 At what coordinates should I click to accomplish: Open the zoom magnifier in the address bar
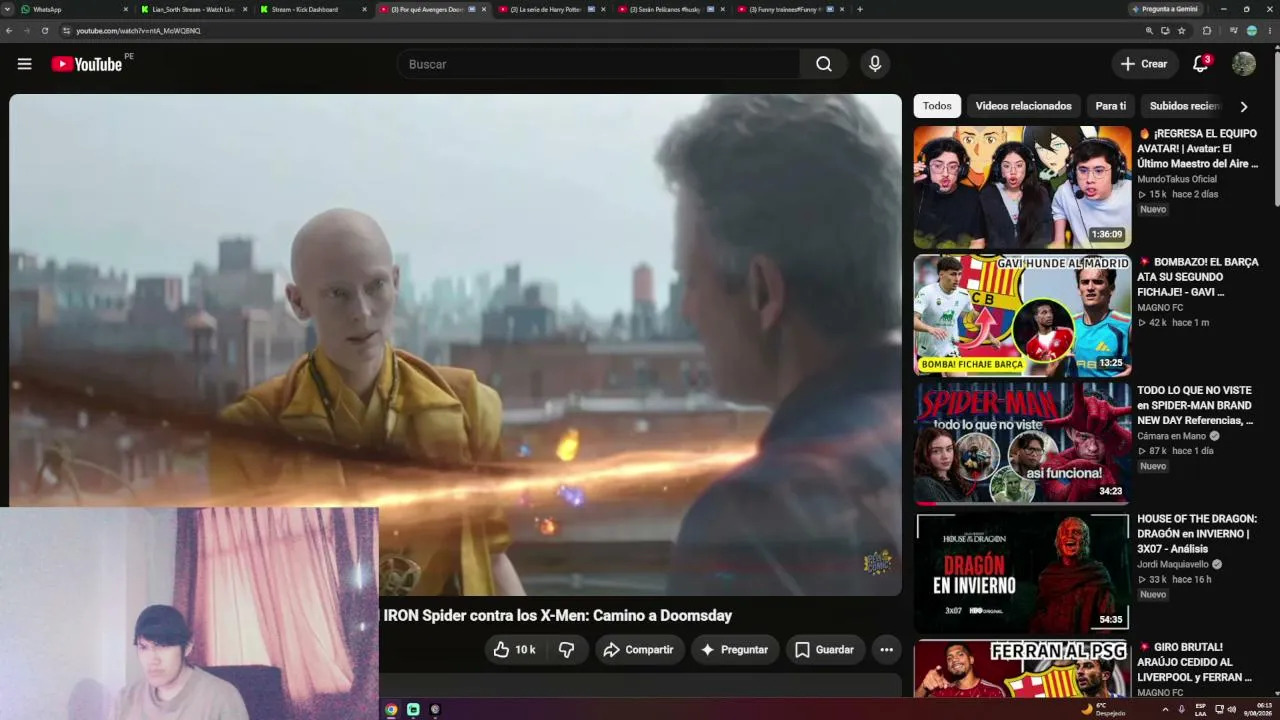click(1149, 31)
